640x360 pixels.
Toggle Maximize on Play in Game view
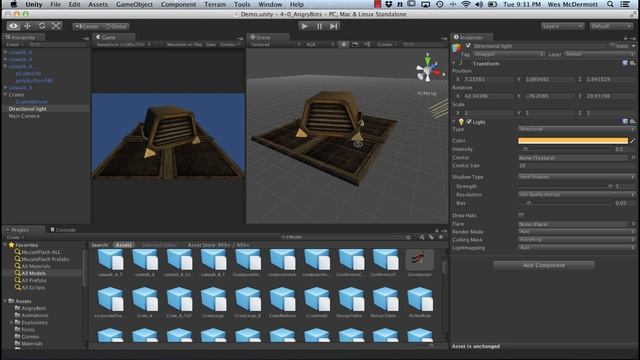click(184, 44)
